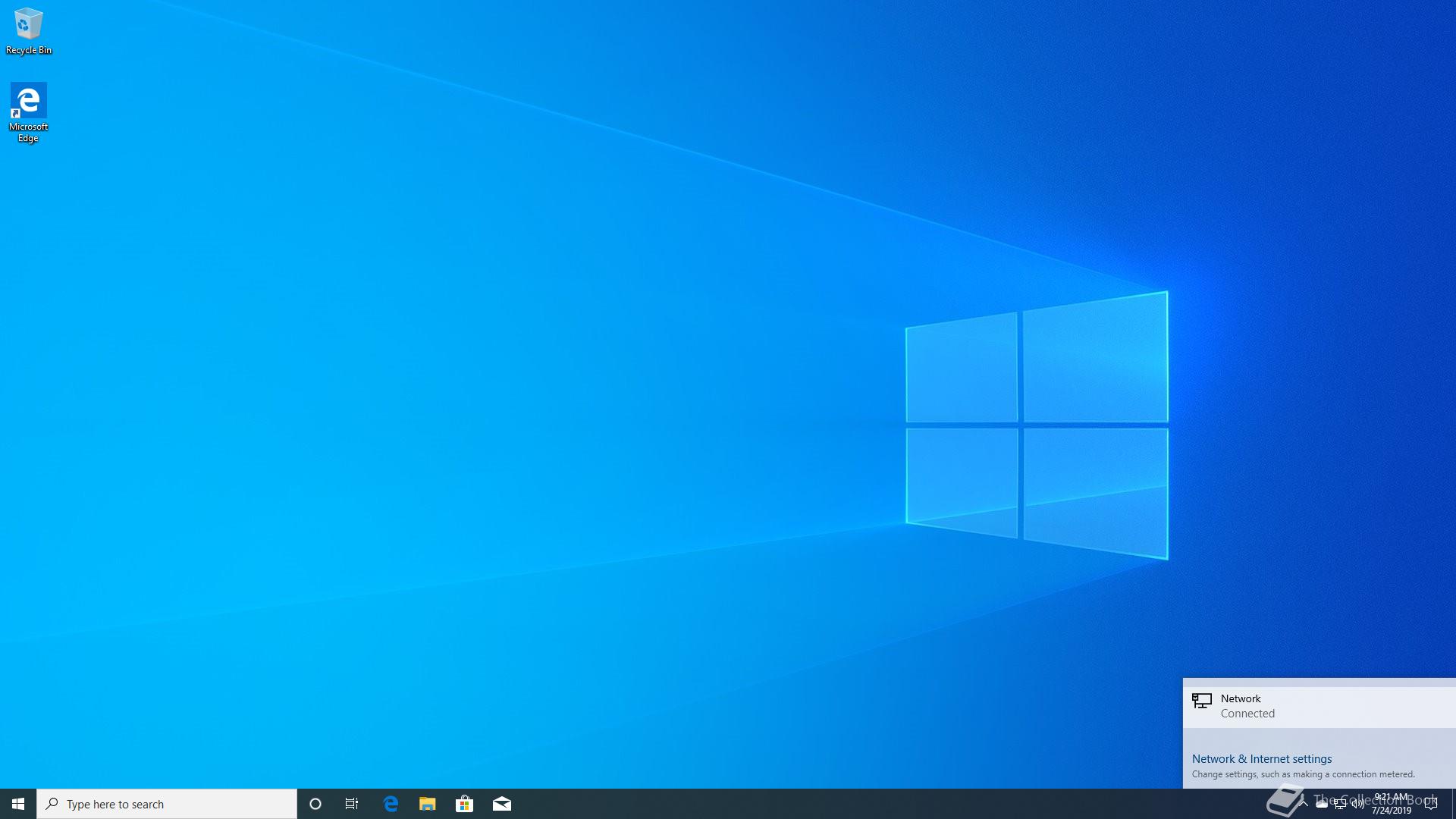Screen dimensions: 1456x819
Task: Click the Show desktop sliver at the taskbar end
Action: click(1453, 804)
